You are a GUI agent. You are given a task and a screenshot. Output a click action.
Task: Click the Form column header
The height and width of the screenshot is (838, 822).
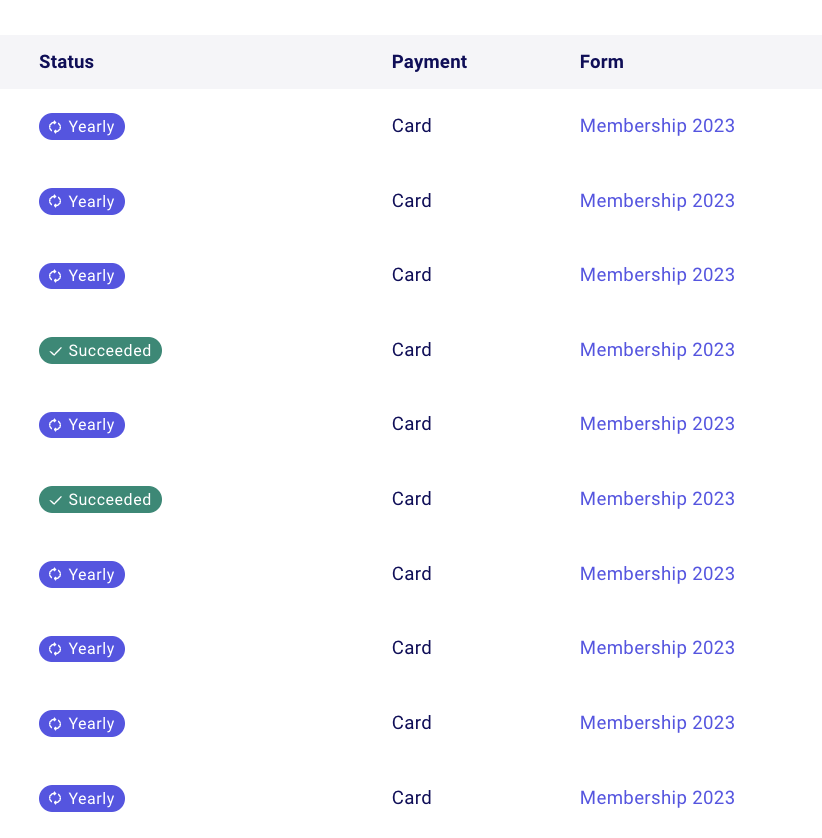point(601,62)
